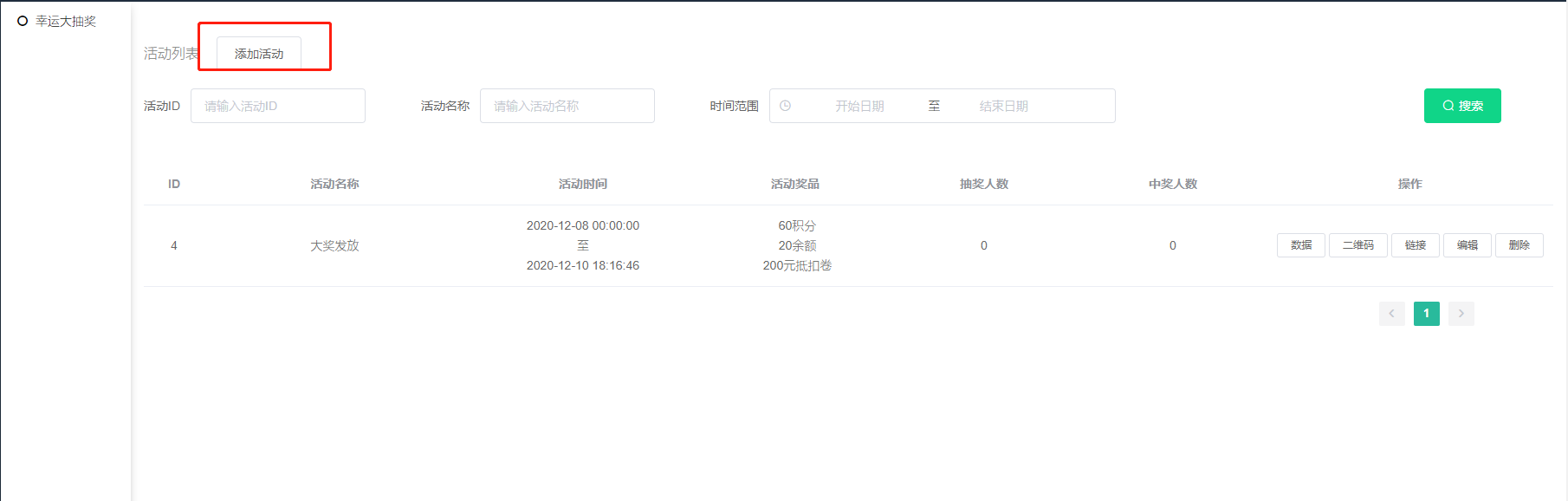Screen dimensions: 1568x501
Task: Click the 时间范围 label
Action: [x=734, y=106]
